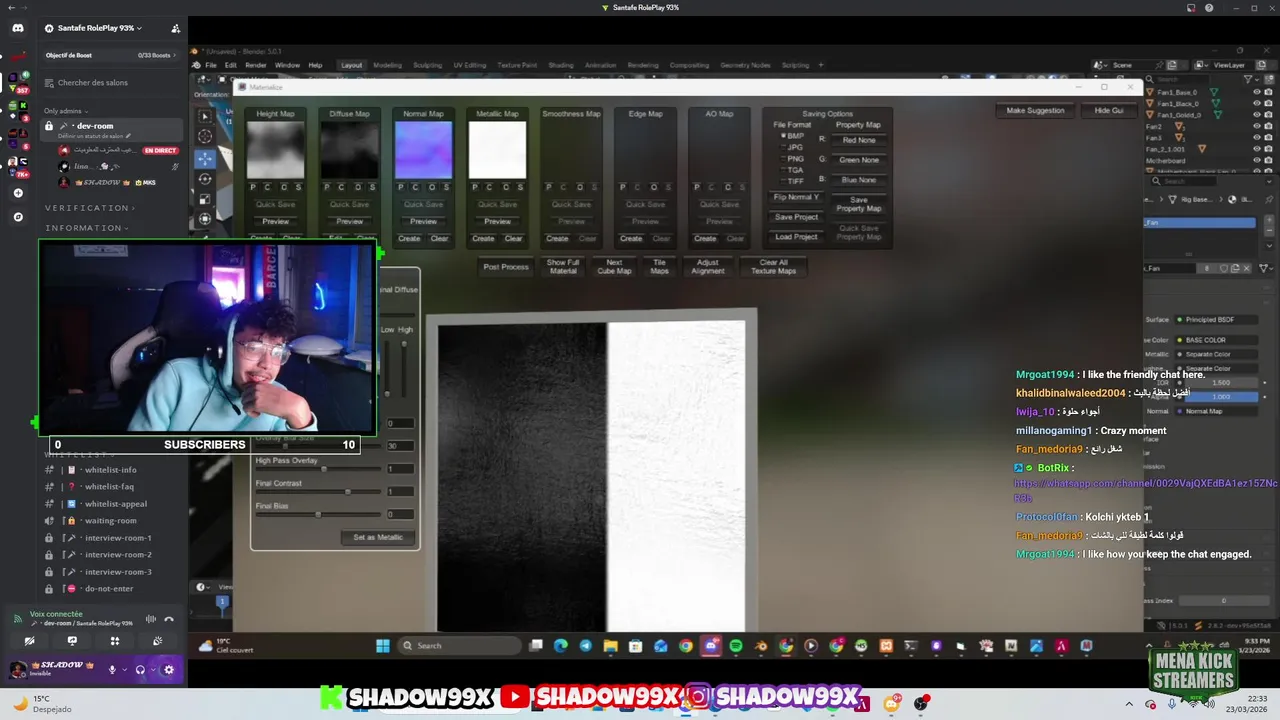Viewport: 1280px width, 720px height.
Task: Open the soundboard in Discord voice controls
Action: coord(157,641)
